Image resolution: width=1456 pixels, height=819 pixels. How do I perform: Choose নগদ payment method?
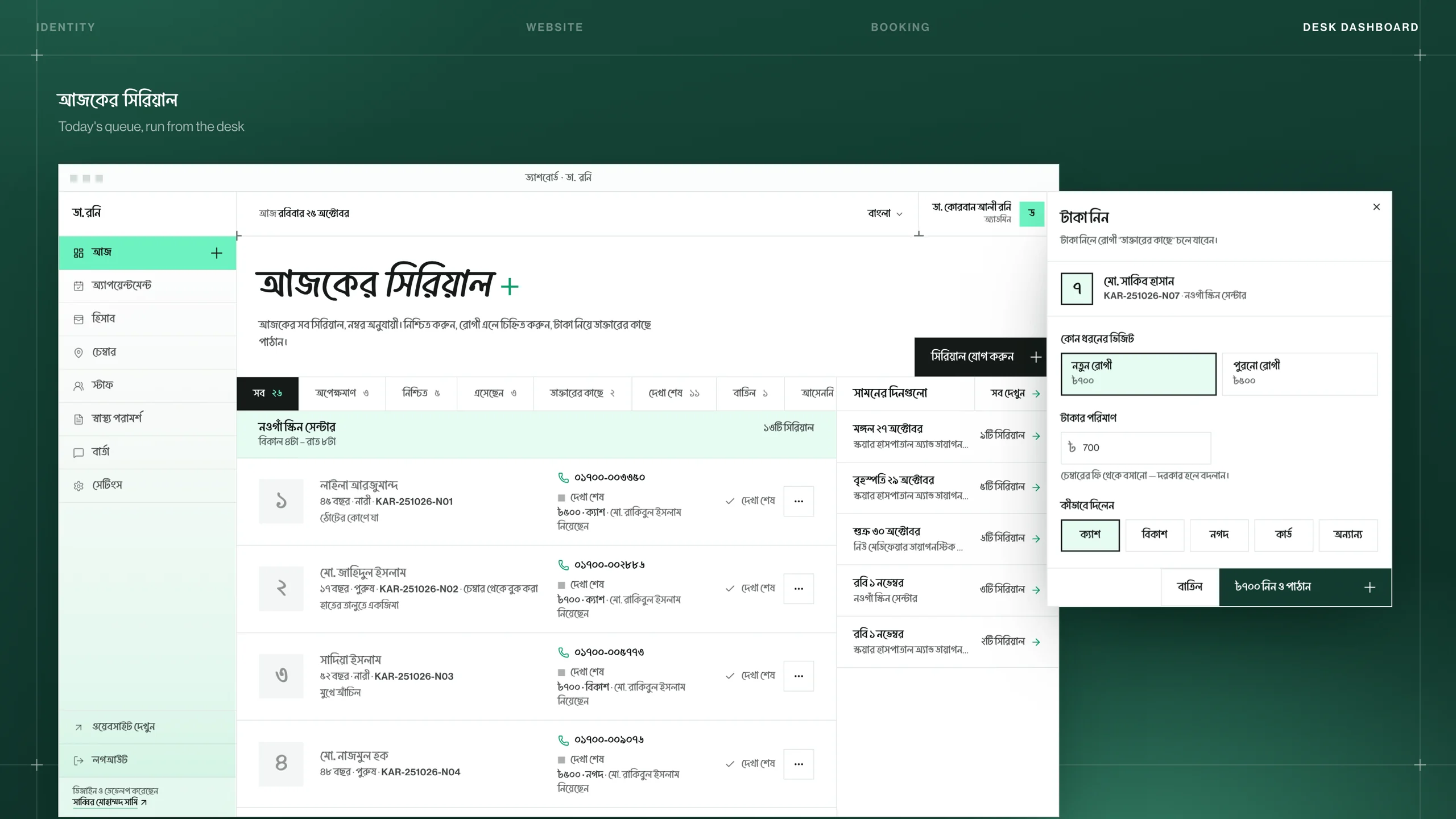point(1219,535)
